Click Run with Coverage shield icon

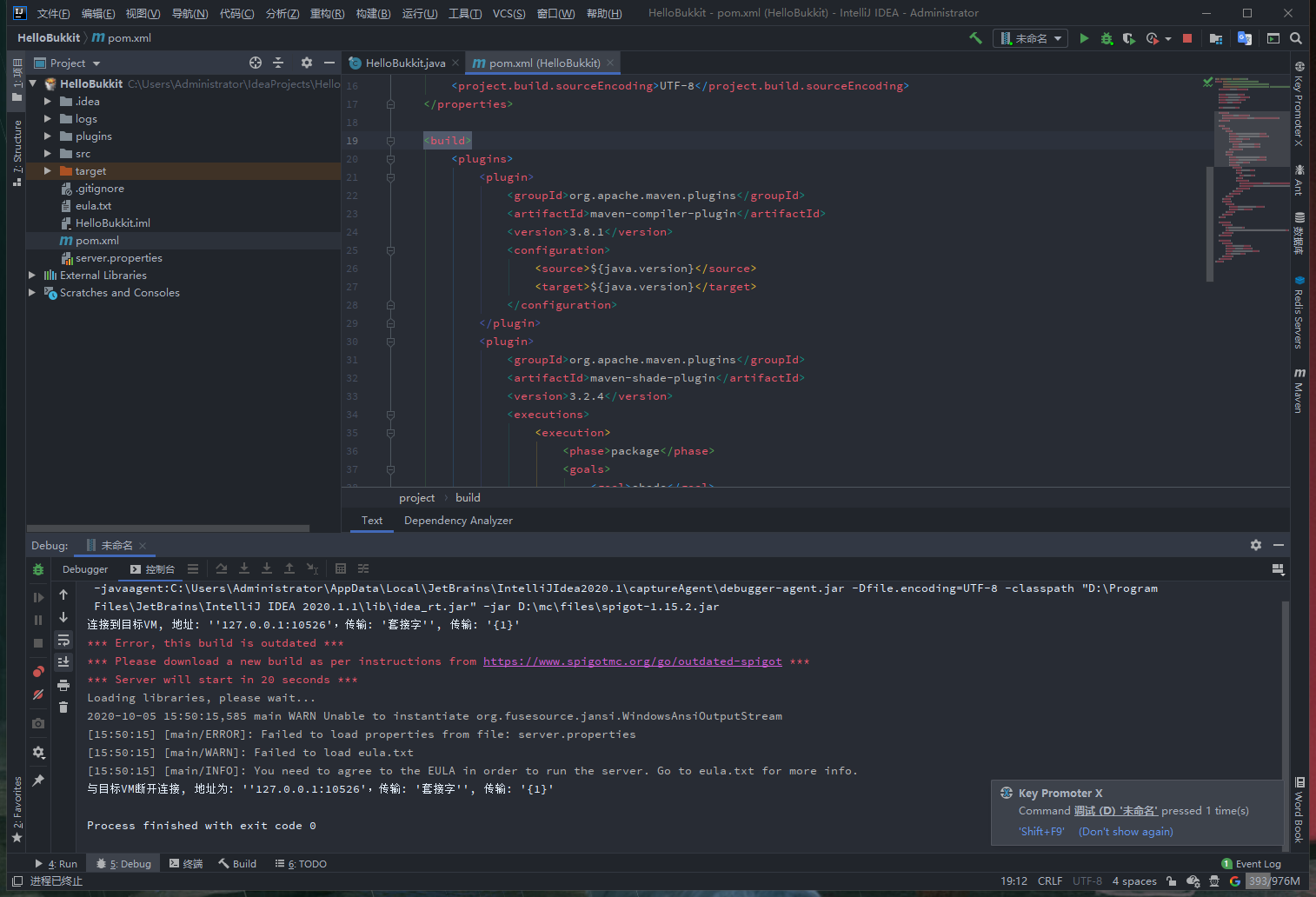(1128, 38)
